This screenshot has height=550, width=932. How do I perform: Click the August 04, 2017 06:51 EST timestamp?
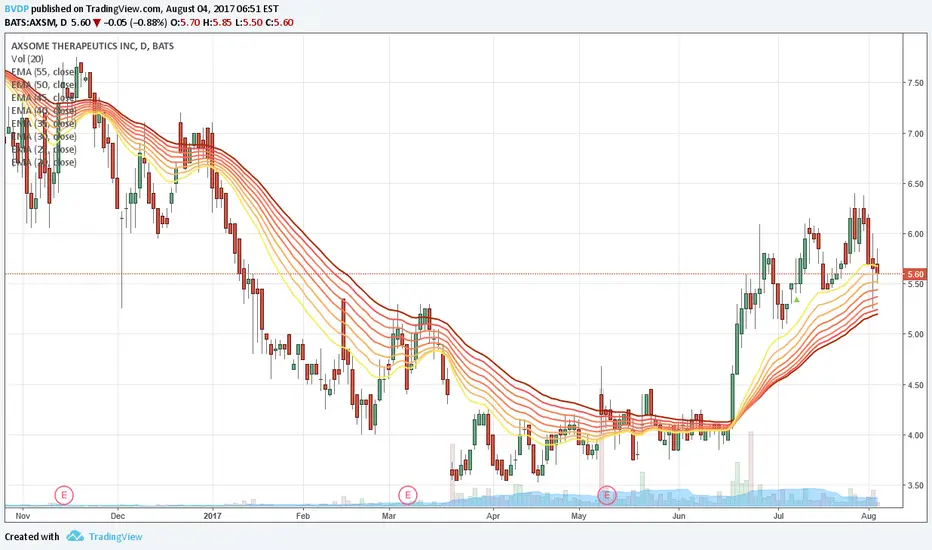[223, 9]
